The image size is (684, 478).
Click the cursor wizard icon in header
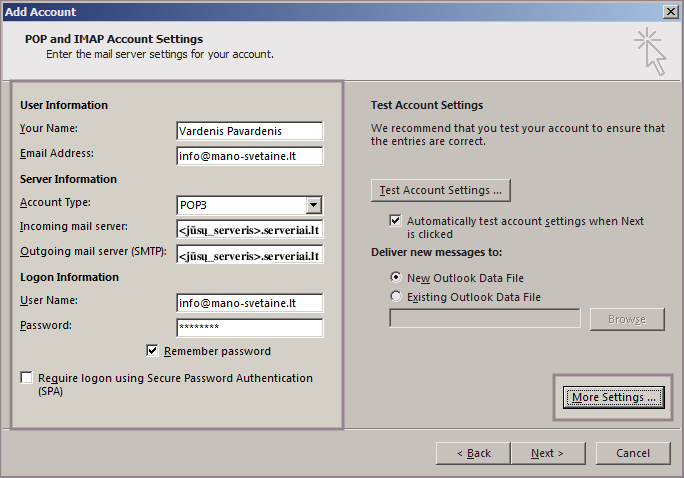tap(648, 50)
